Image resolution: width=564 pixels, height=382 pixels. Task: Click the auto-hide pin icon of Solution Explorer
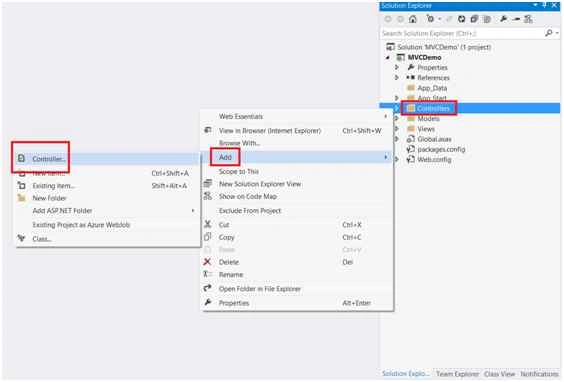[x=545, y=5]
